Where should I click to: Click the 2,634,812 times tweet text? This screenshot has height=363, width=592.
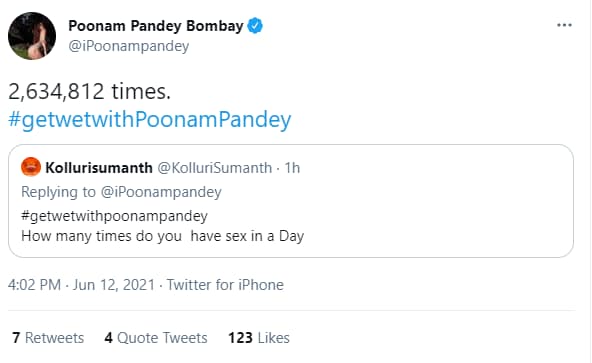(x=89, y=92)
